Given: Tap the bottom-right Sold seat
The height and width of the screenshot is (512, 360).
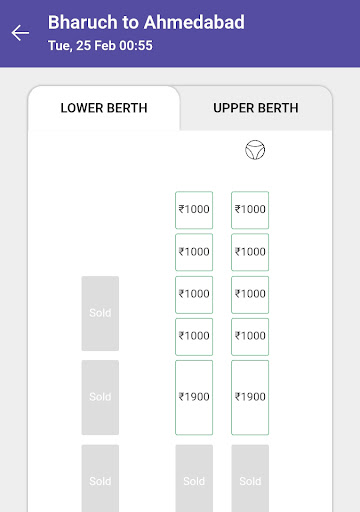Looking at the screenshot, I should (x=250, y=478).
